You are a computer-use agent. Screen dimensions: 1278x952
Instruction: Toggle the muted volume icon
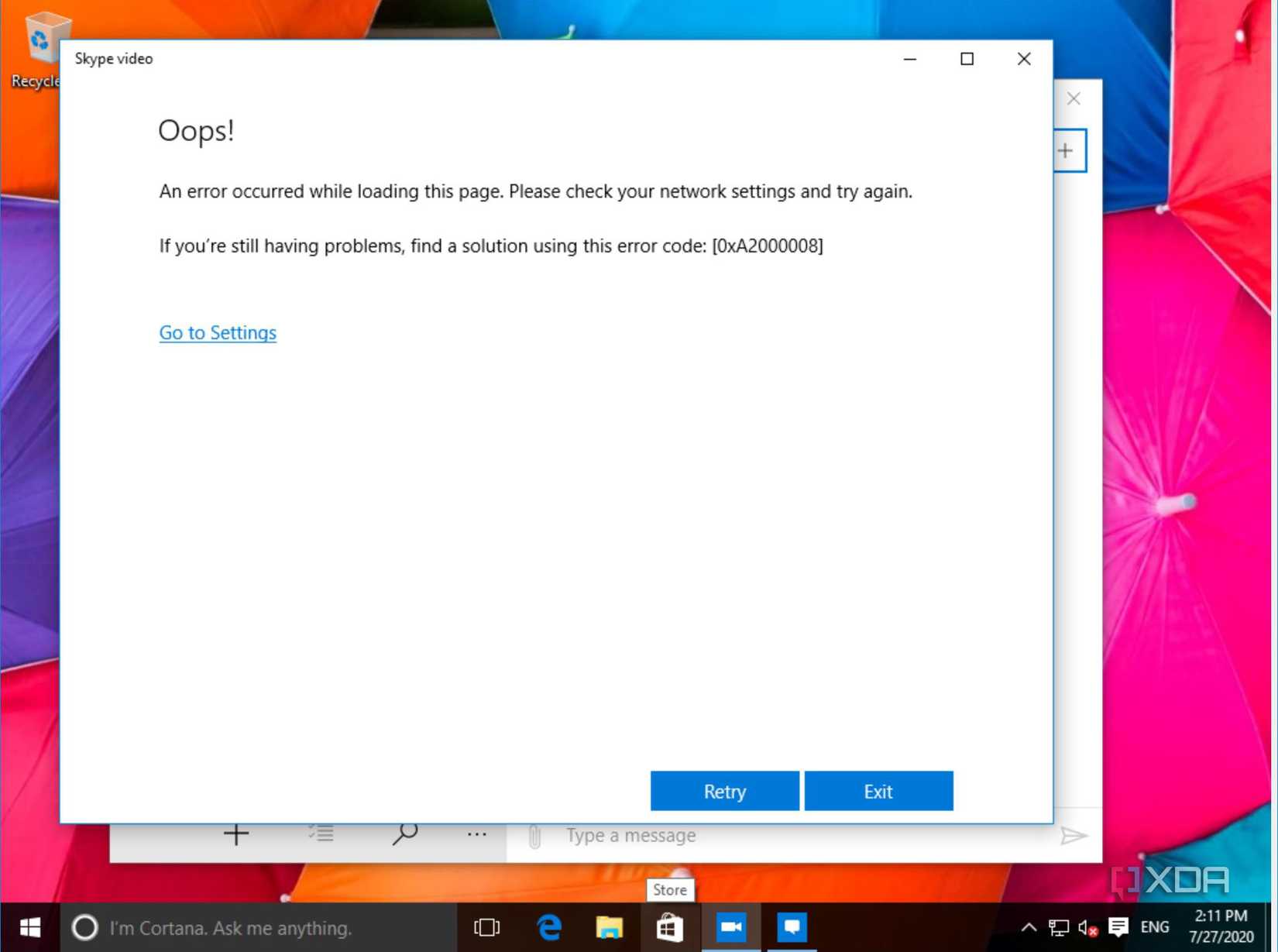point(1087,927)
